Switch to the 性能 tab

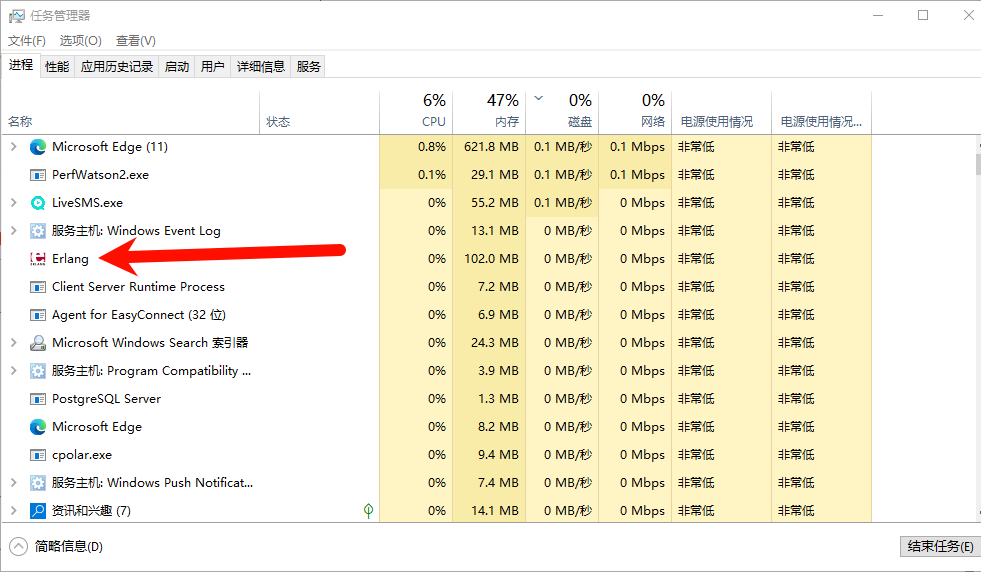click(57, 67)
